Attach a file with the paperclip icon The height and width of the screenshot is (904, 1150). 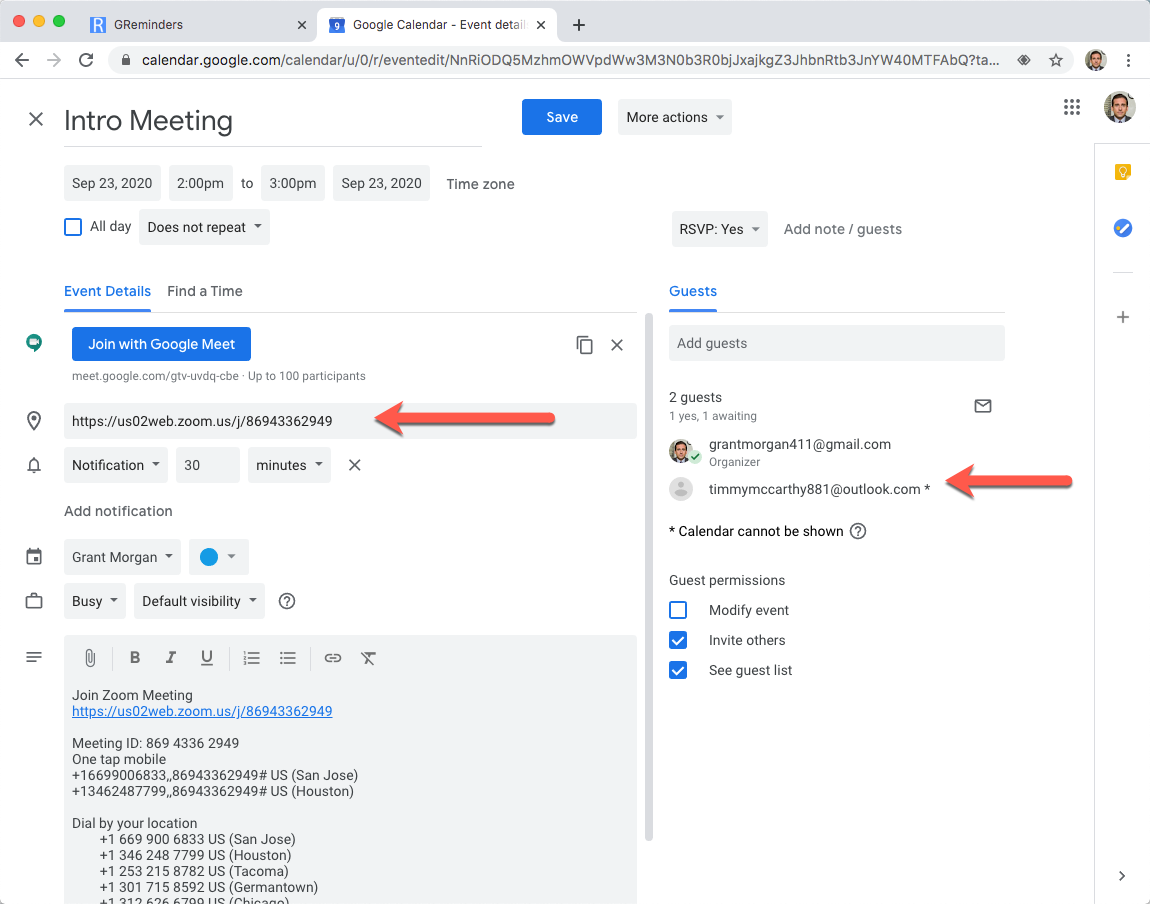coord(89,658)
